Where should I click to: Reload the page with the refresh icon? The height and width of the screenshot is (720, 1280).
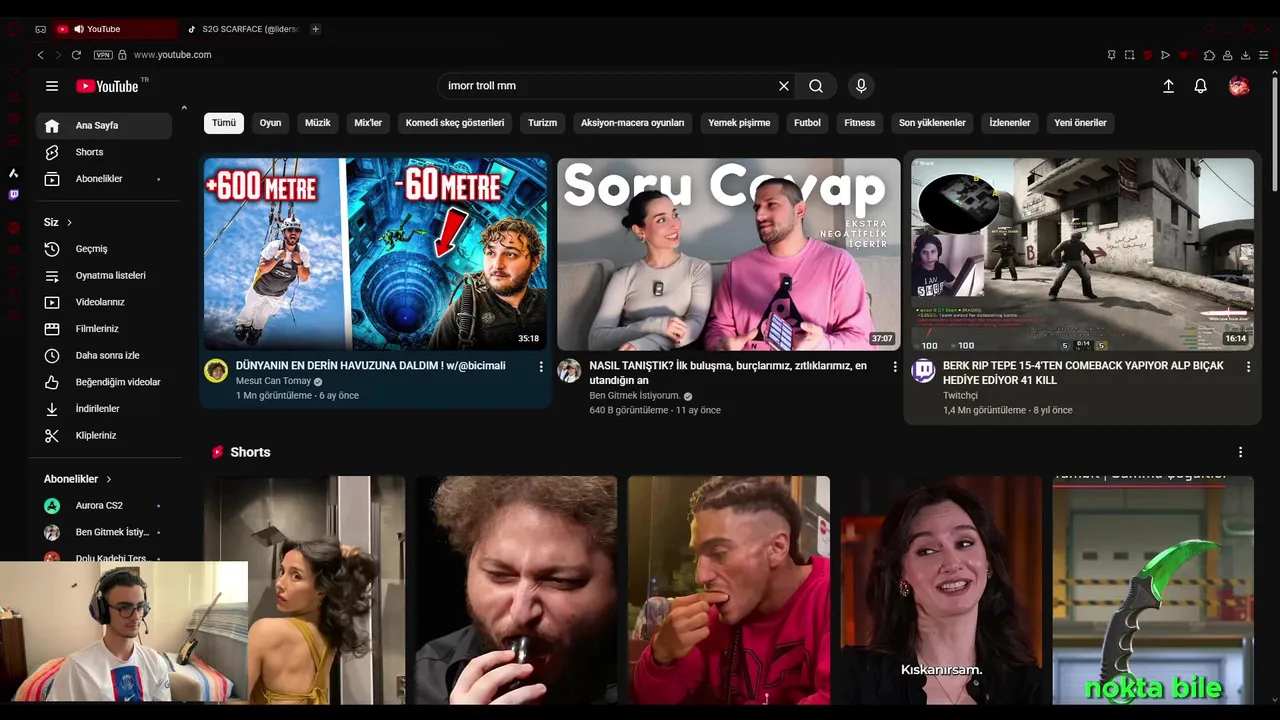pyautogui.click(x=76, y=55)
